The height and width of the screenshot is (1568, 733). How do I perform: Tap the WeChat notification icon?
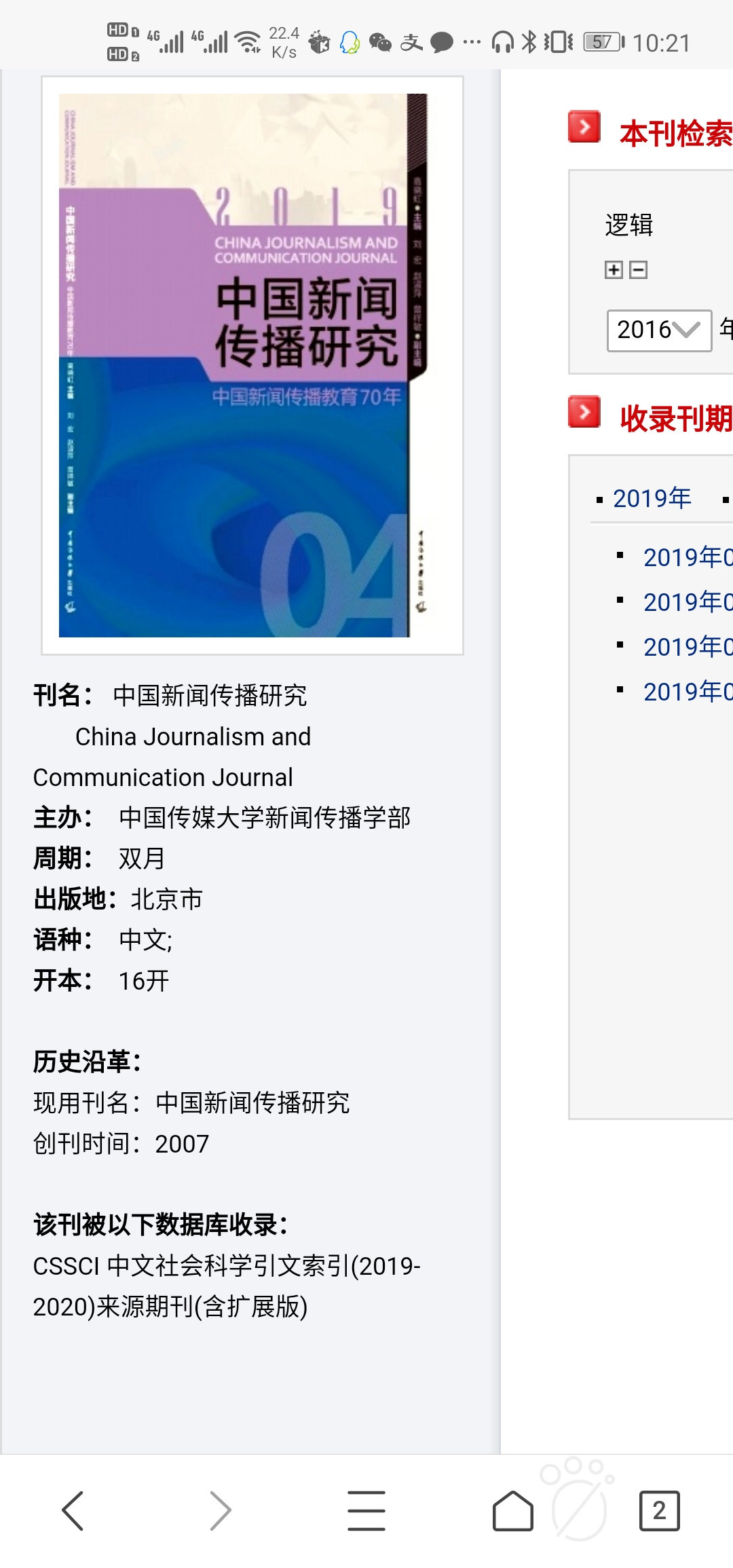[380, 43]
